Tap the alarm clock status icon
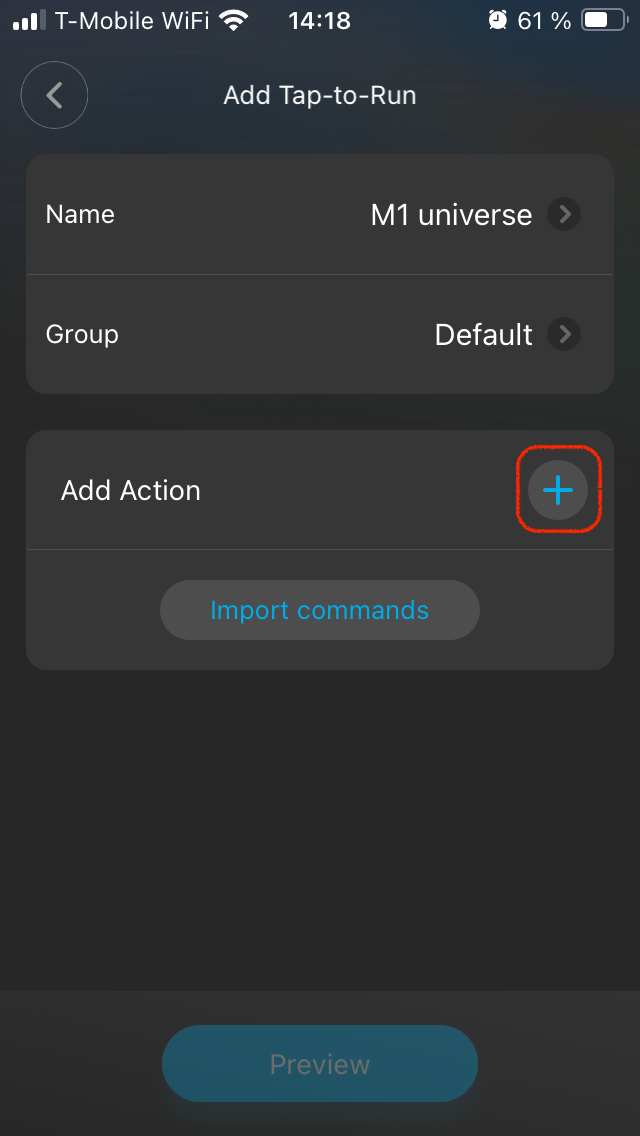Viewport: 640px width, 1136px height. (497, 21)
